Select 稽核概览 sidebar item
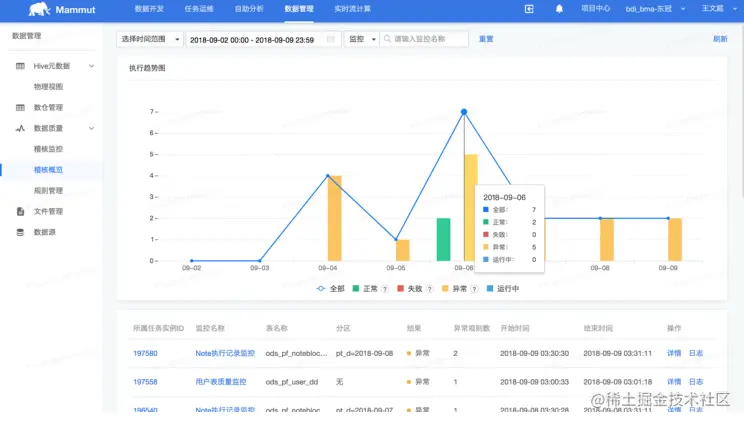This screenshot has width=744, height=422. [48, 170]
